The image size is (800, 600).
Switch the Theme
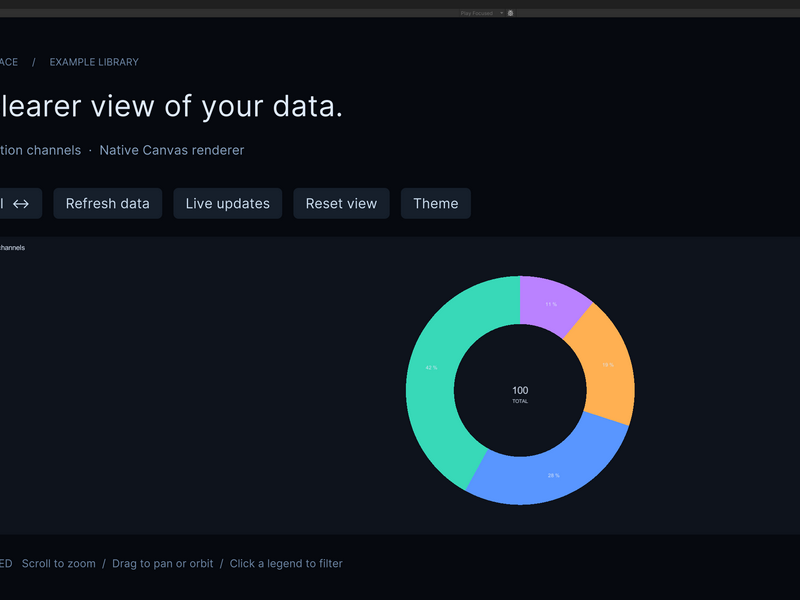pyautogui.click(x=436, y=204)
